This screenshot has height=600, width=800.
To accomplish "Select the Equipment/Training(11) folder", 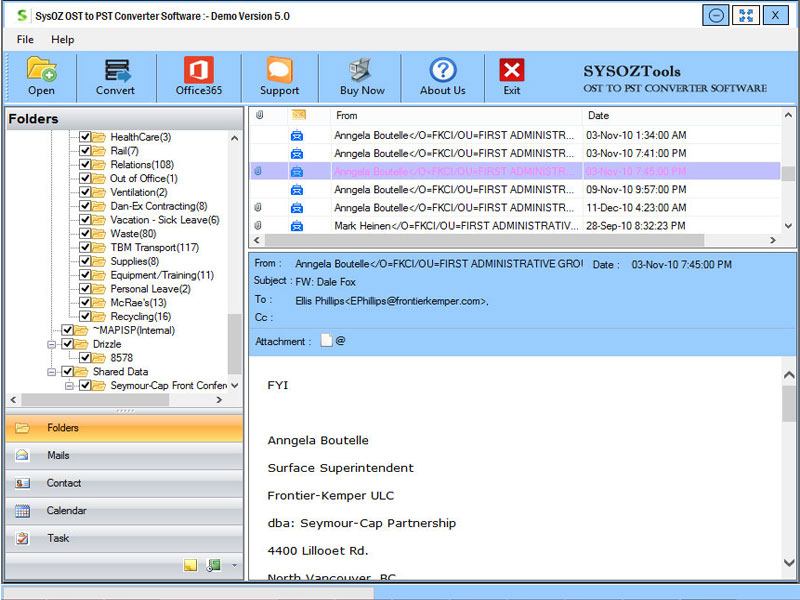I will [x=162, y=275].
